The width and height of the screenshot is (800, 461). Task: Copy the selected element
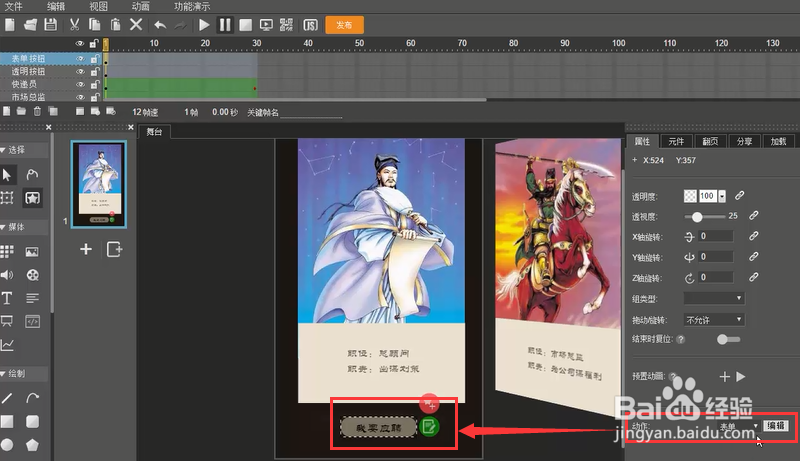[94, 24]
